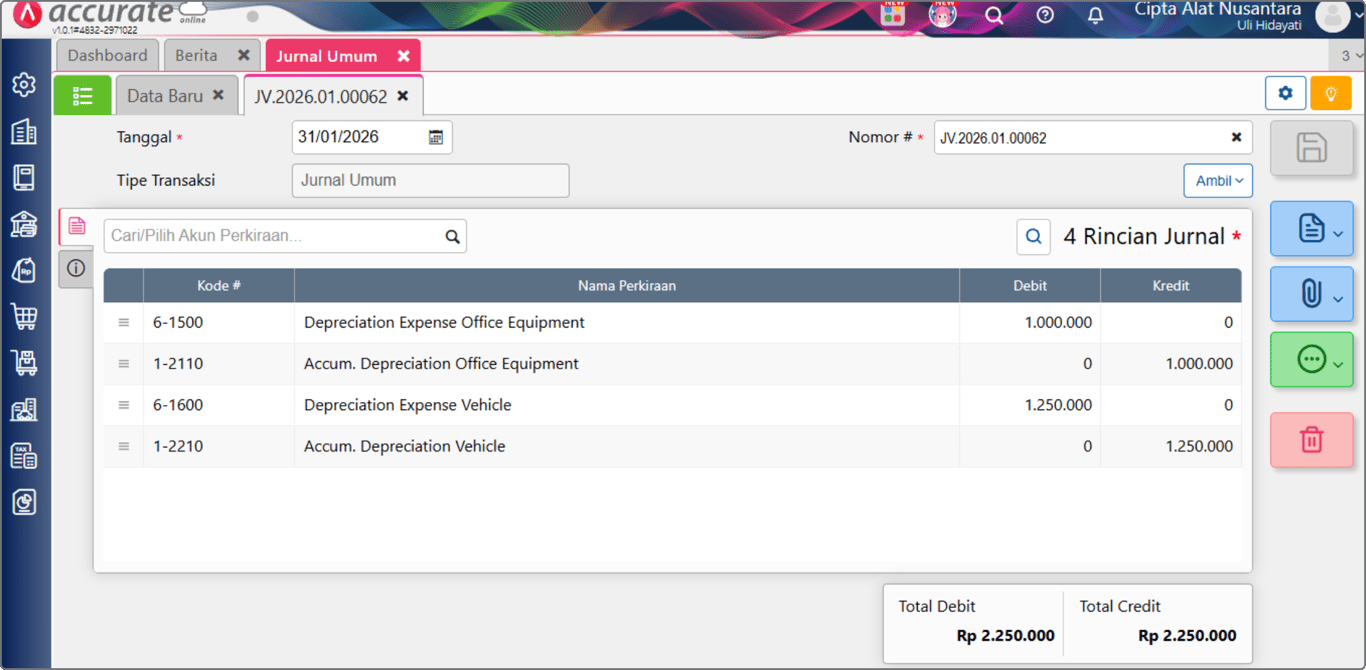
Task: Switch to the Dashboard tab
Action: pos(107,56)
